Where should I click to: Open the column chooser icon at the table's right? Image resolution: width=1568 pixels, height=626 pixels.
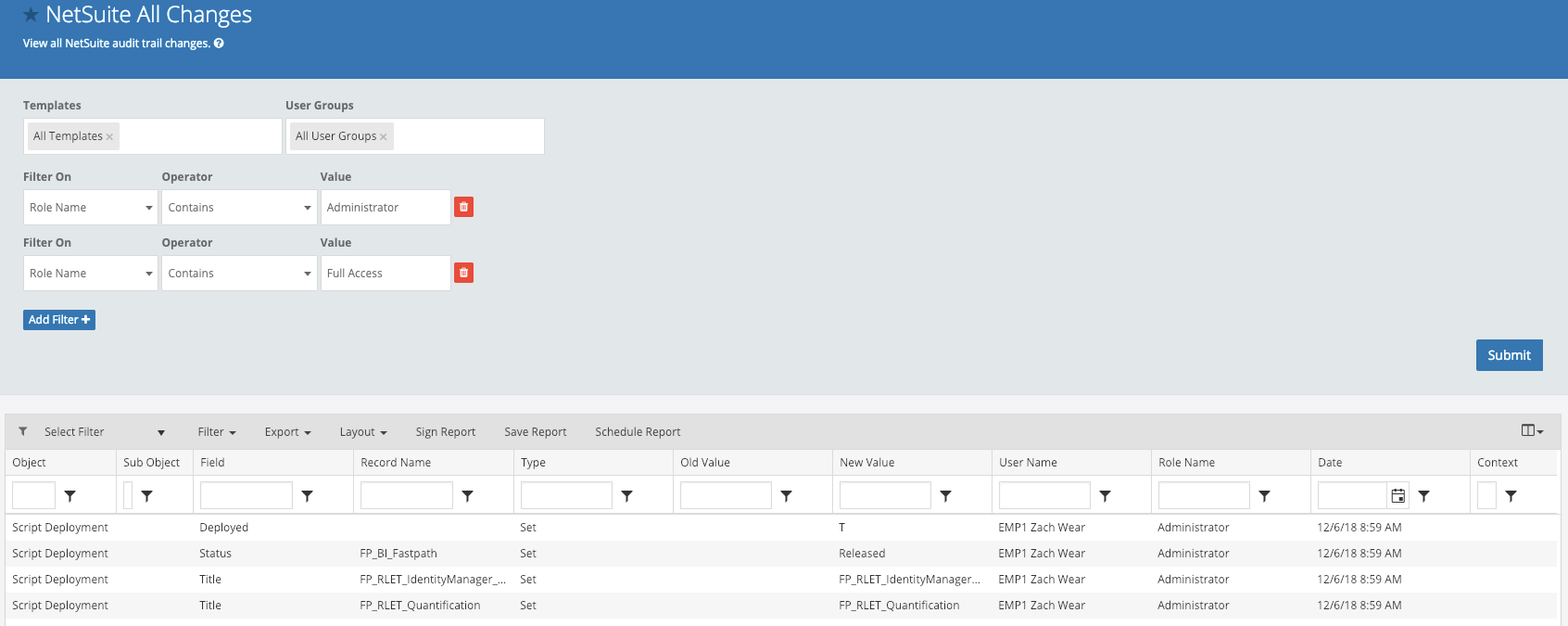click(1532, 430)
